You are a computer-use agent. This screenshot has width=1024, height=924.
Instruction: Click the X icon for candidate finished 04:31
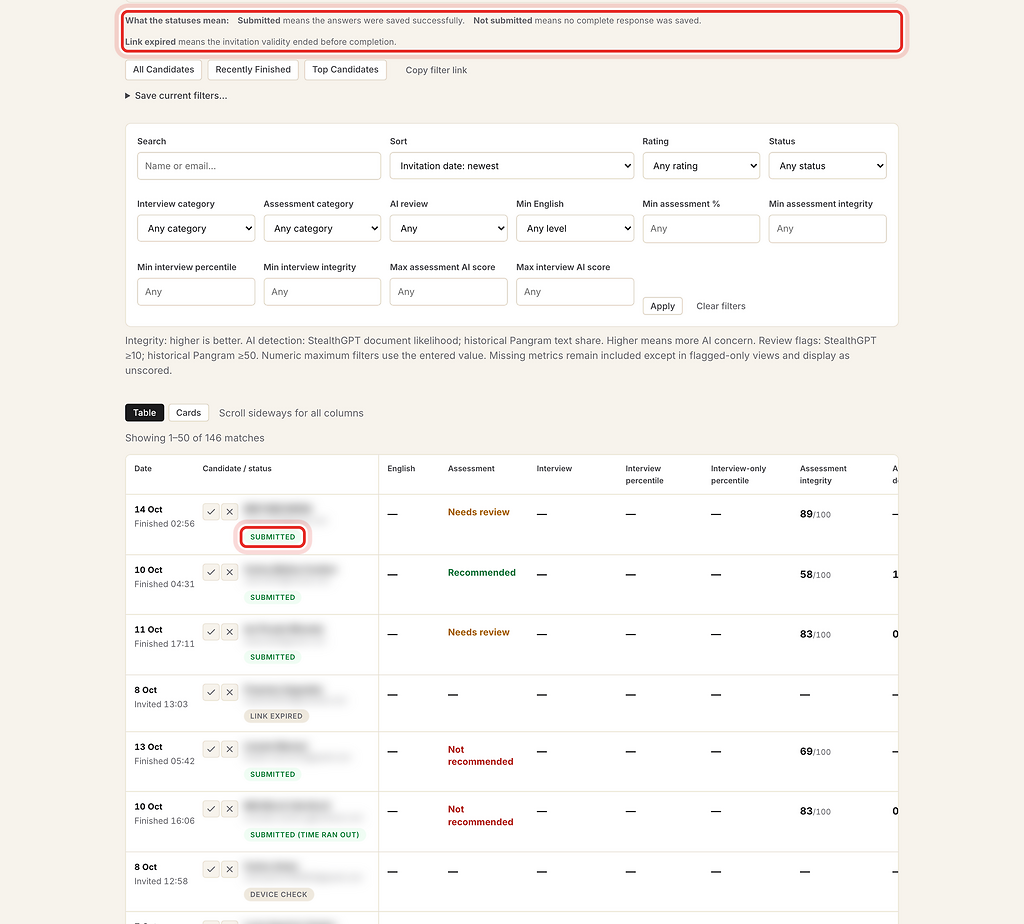tap(229, 572)
